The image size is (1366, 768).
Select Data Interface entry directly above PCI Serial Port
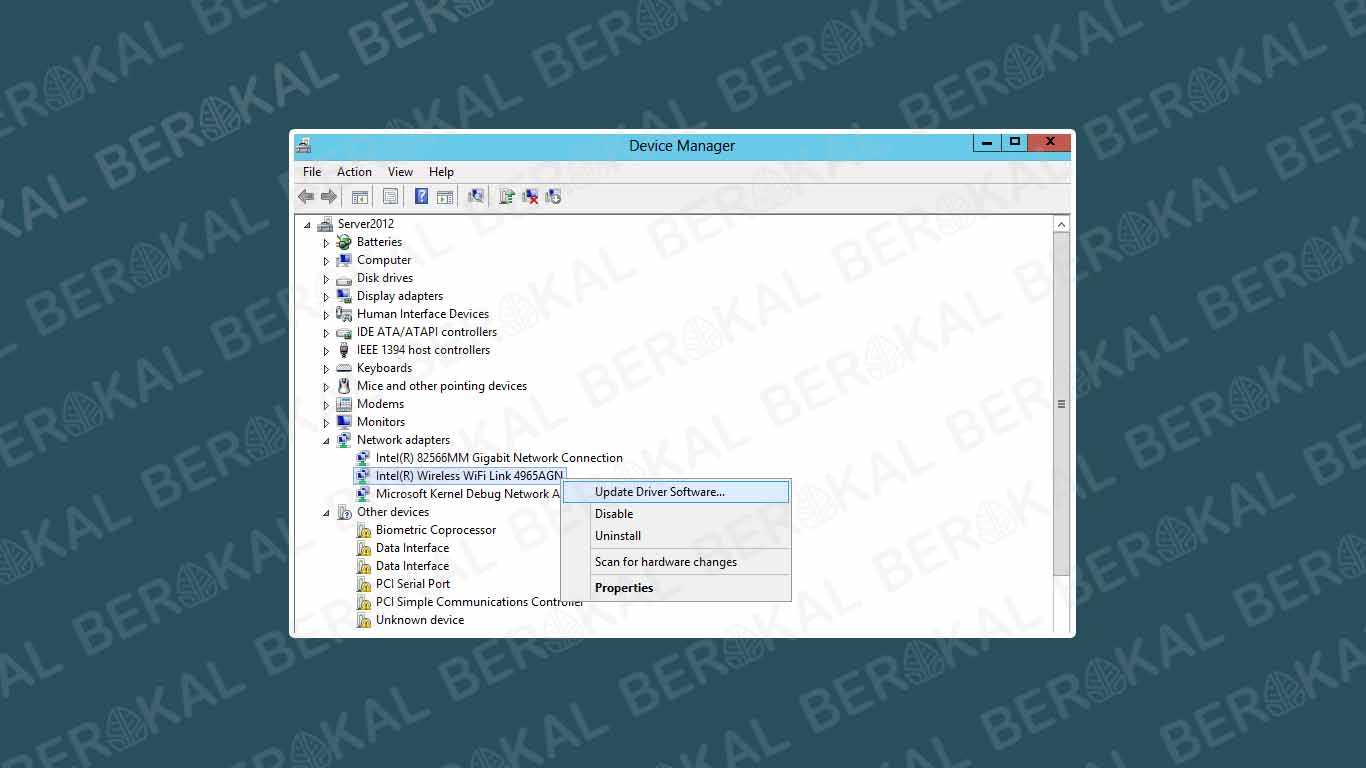tap(412, 566)
